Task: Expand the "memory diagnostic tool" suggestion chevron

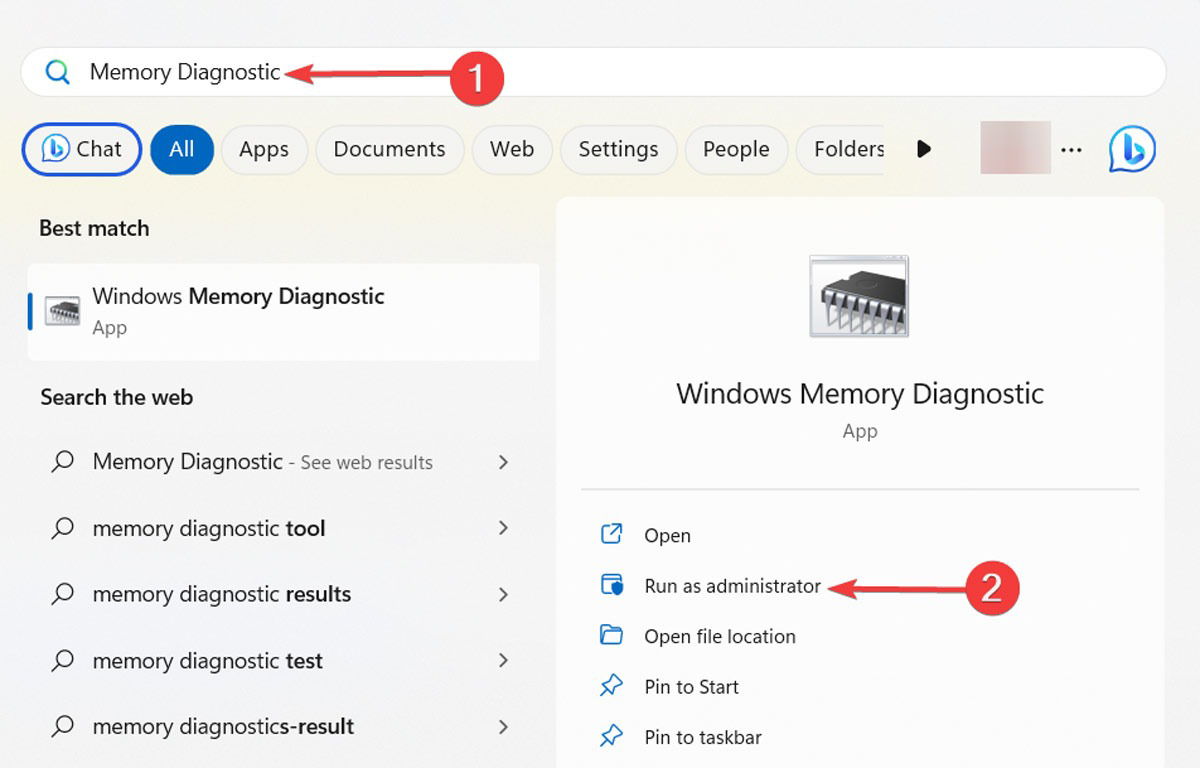Action: 503,528
